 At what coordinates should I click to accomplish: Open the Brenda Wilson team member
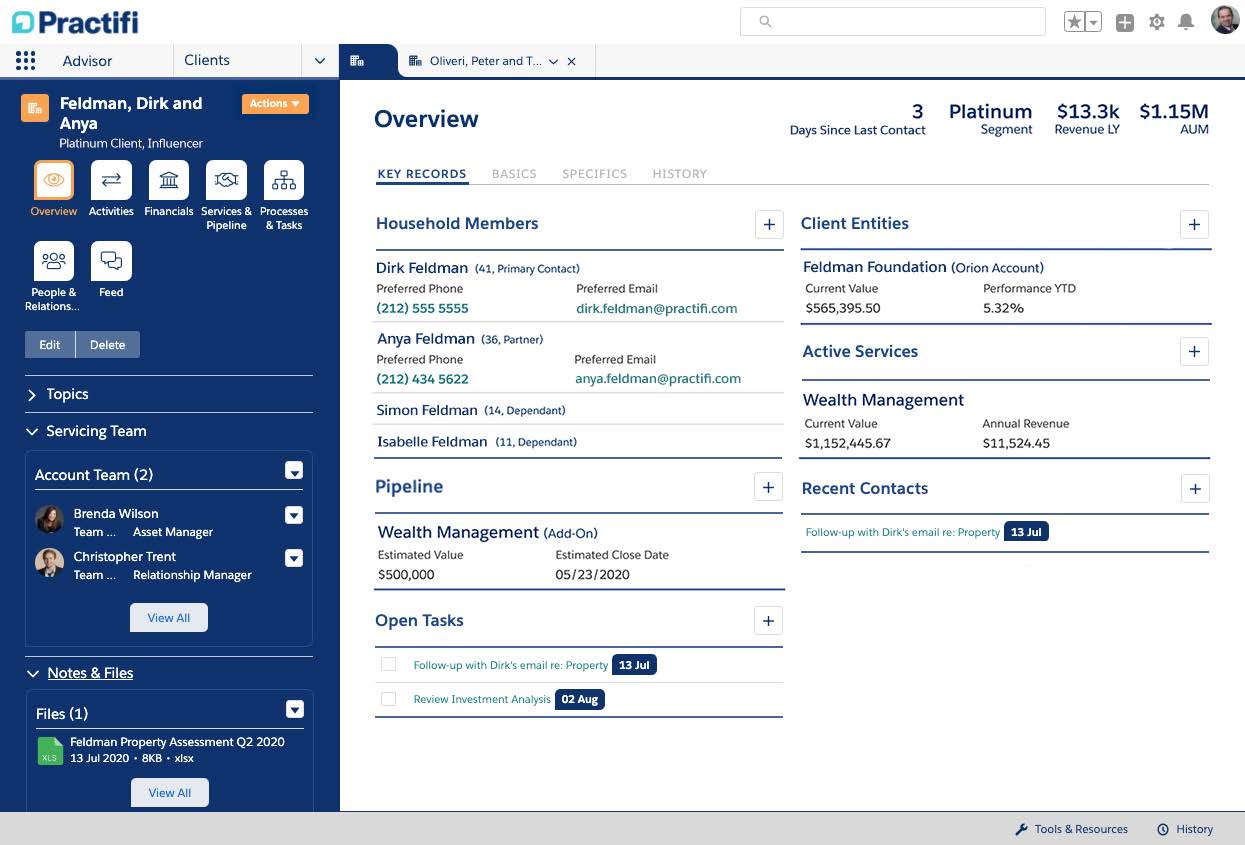pos(116,513)
